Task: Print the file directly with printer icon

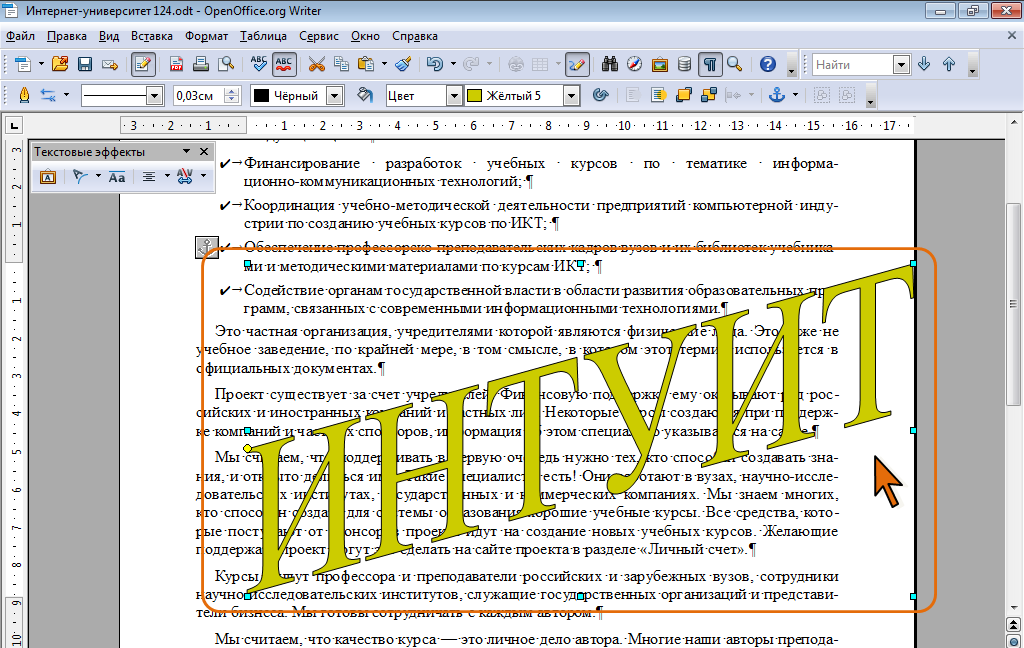Action: coord(201,64)
